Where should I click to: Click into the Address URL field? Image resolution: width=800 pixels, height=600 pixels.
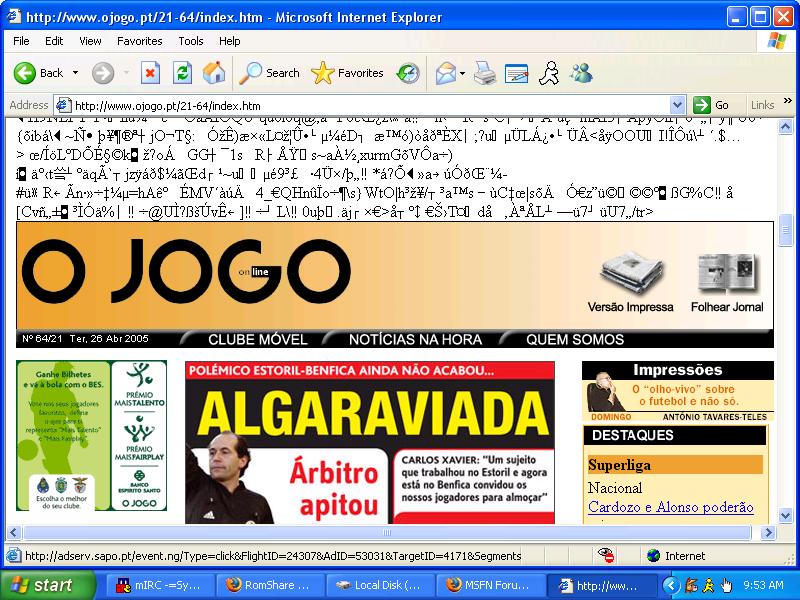[x=371, y=106]
